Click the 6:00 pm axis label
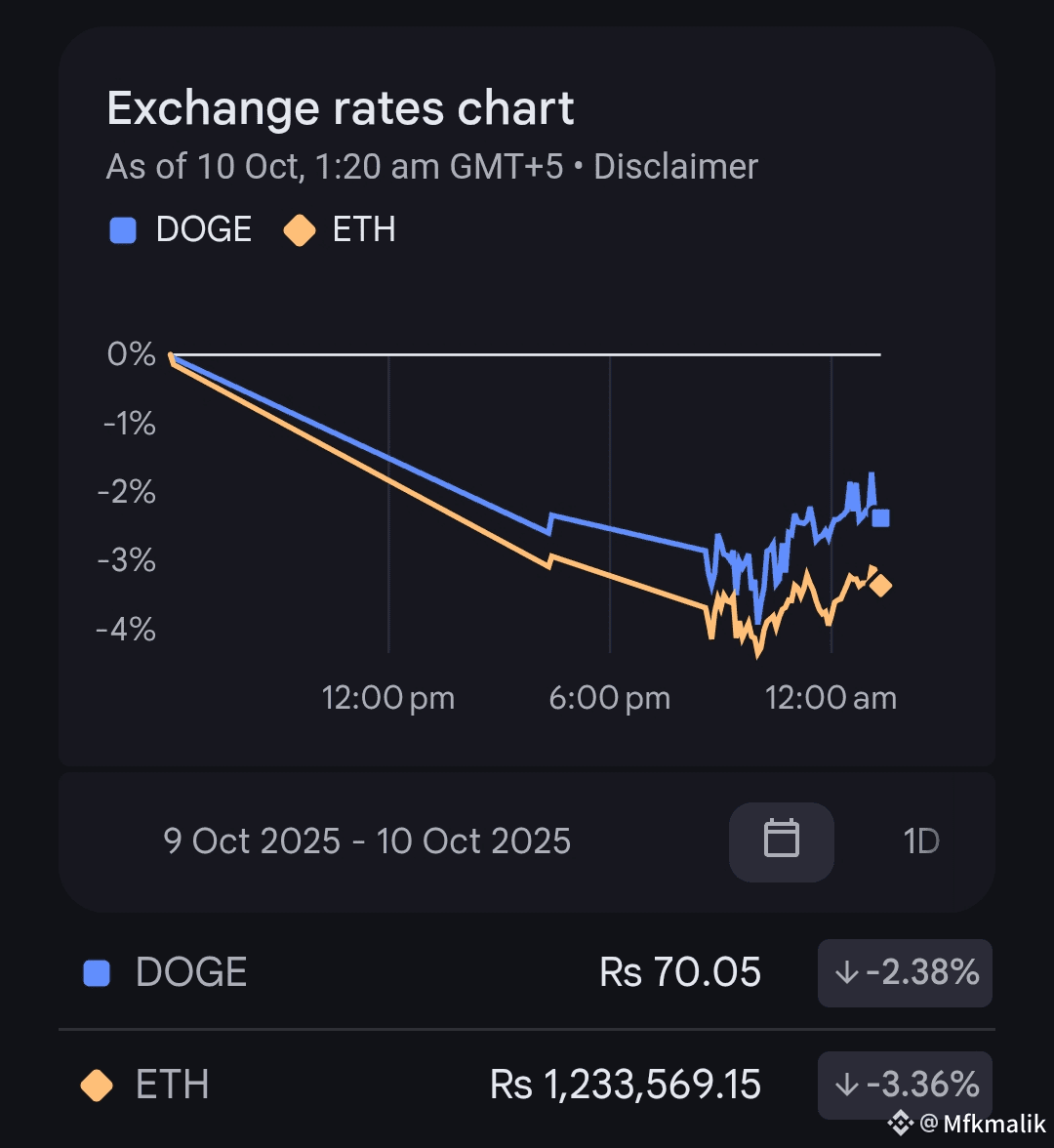 coord(610,698)
